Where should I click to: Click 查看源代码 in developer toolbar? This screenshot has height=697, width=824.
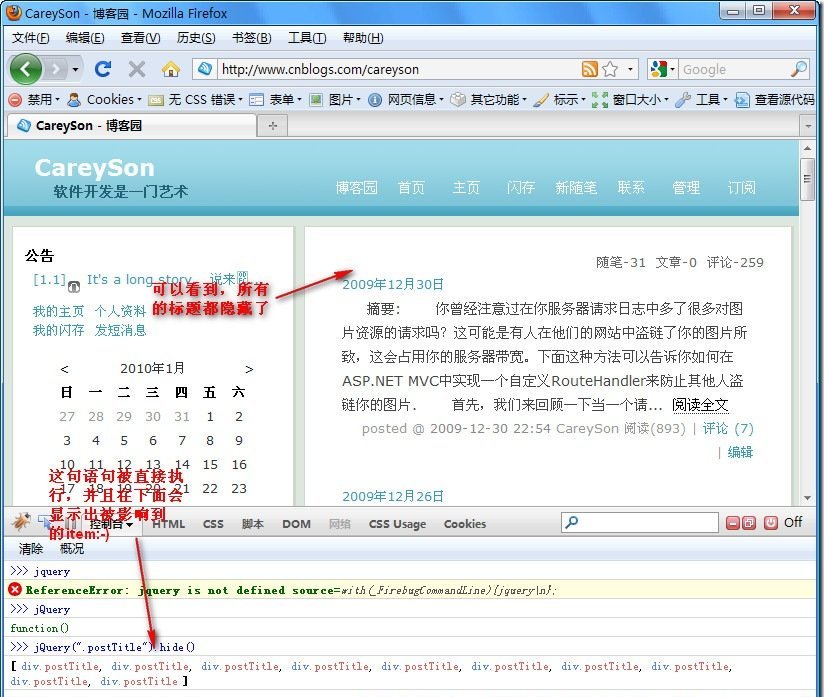click(775, 99)
